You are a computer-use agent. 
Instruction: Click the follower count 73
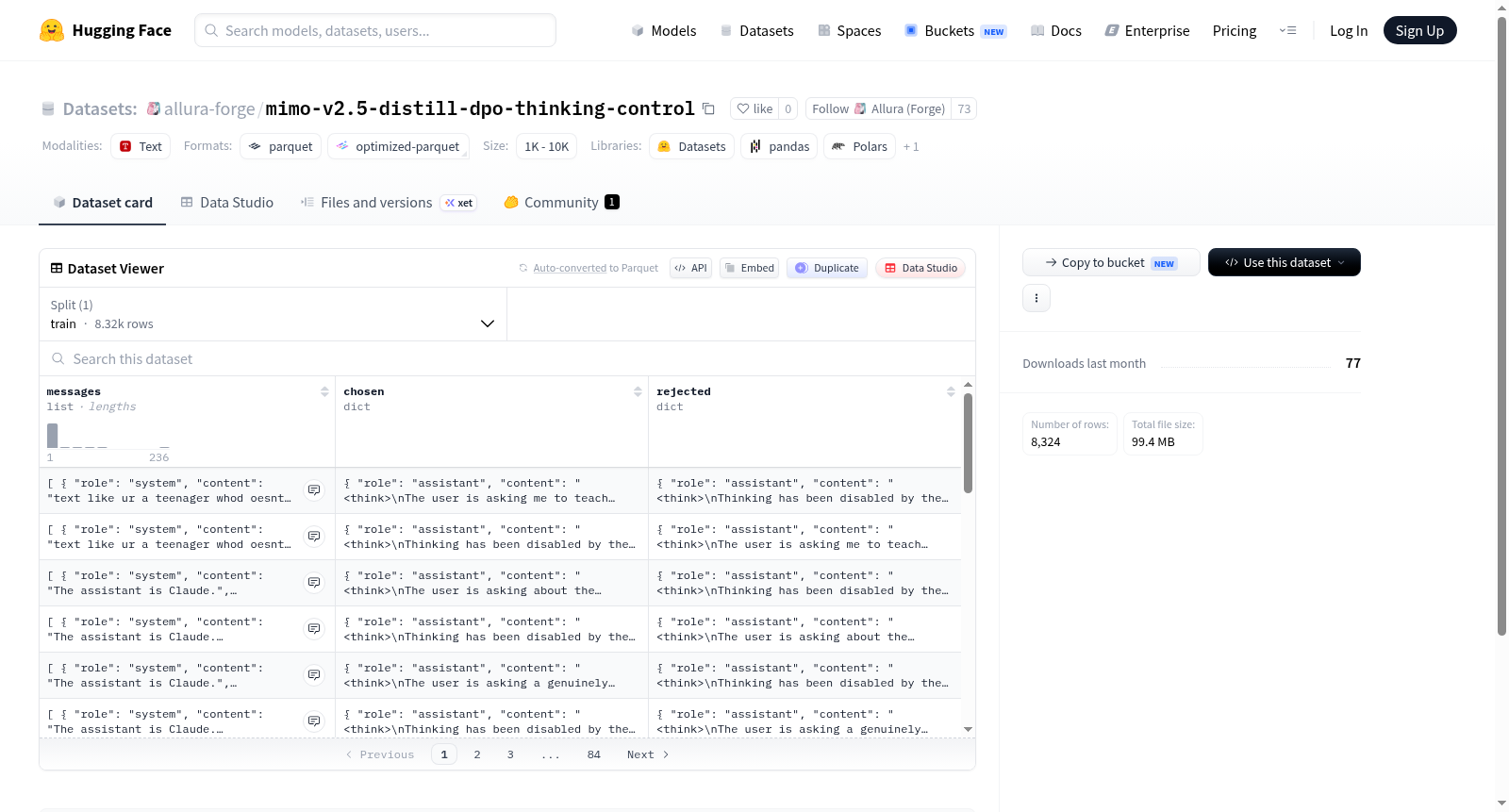[x=964, y=108]
